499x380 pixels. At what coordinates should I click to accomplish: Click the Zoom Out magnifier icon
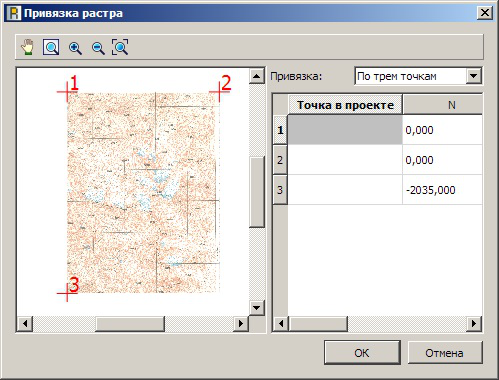tap(98, 48)
